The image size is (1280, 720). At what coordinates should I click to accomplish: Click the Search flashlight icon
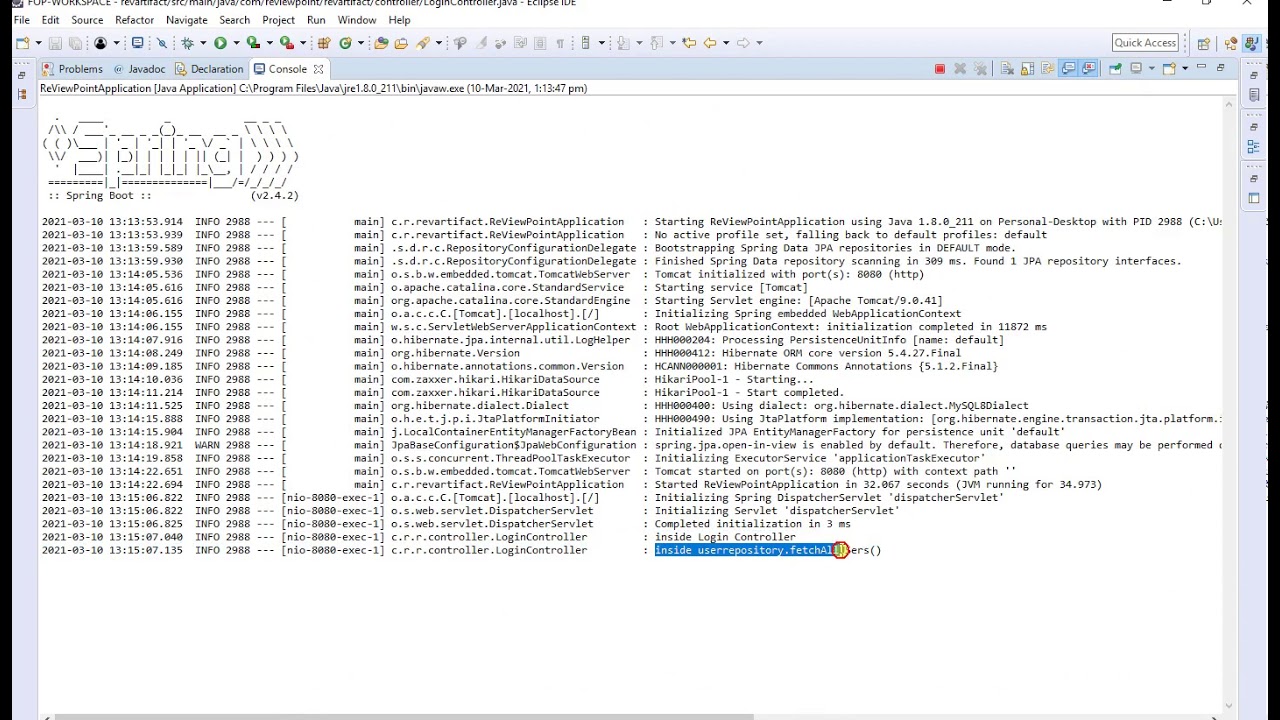pos(423,43)
